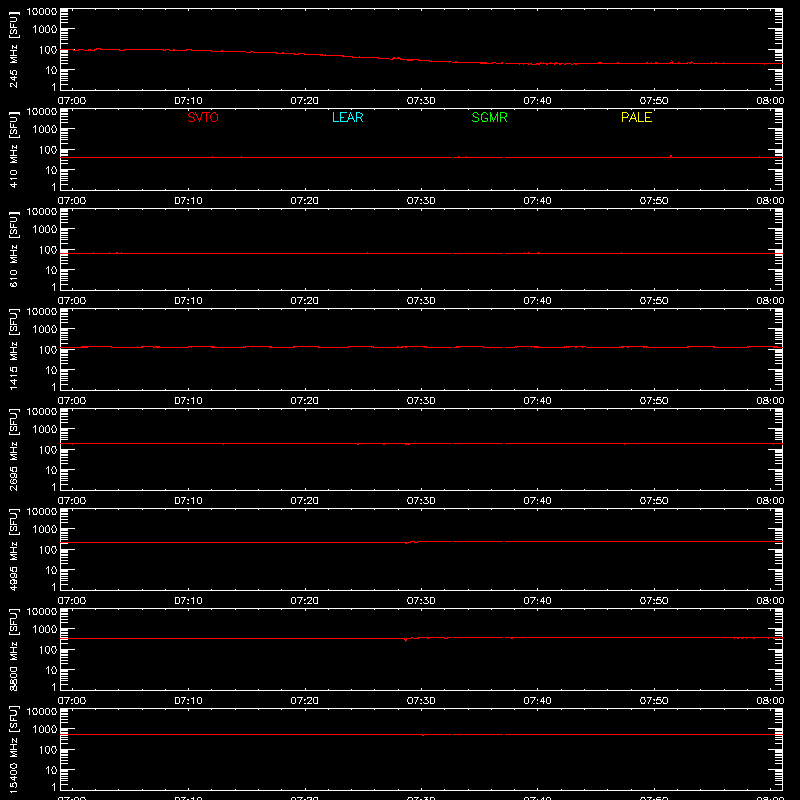Click 07:40 label under the 4995 MHz plot

[537, 601]
